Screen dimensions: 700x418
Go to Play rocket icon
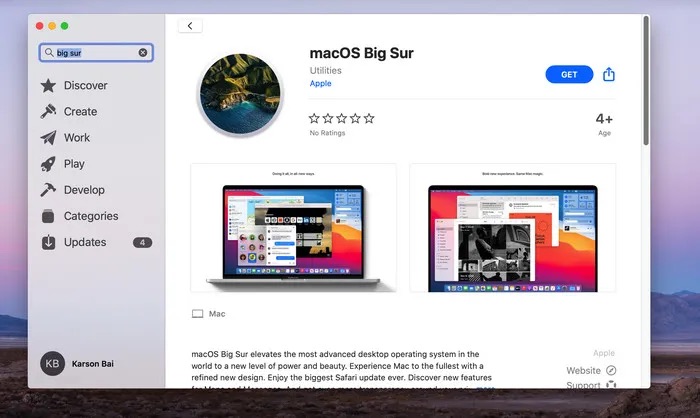pyautogui.click(x=48, y=164)
